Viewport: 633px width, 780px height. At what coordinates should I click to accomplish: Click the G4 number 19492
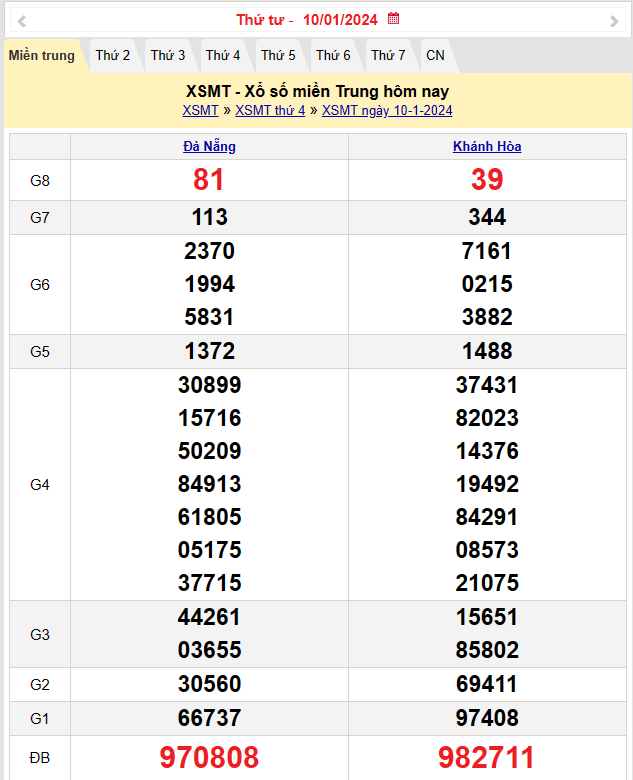(487, 485)
